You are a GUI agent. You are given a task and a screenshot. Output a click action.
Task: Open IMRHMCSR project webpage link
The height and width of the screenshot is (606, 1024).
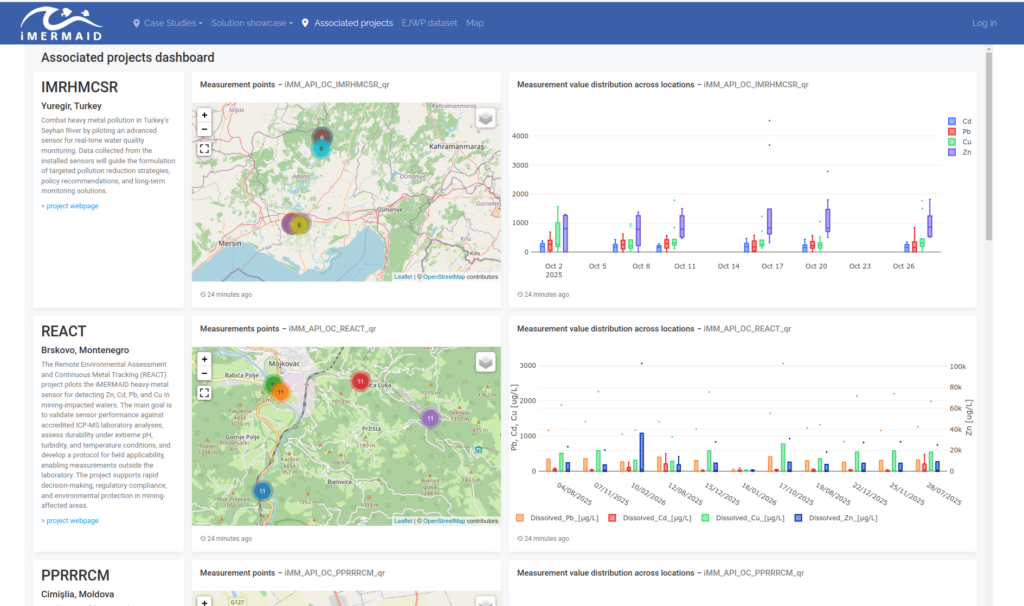tap(70, 206)
